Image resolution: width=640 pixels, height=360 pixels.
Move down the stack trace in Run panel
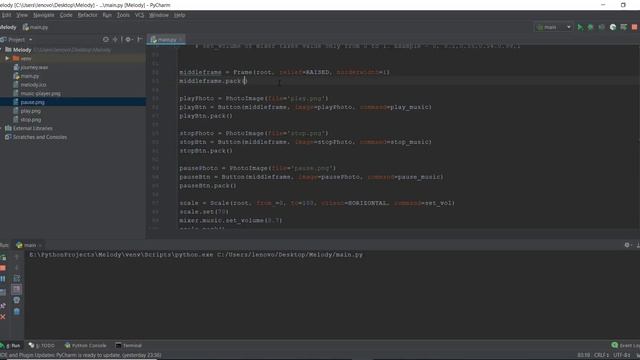17,268
